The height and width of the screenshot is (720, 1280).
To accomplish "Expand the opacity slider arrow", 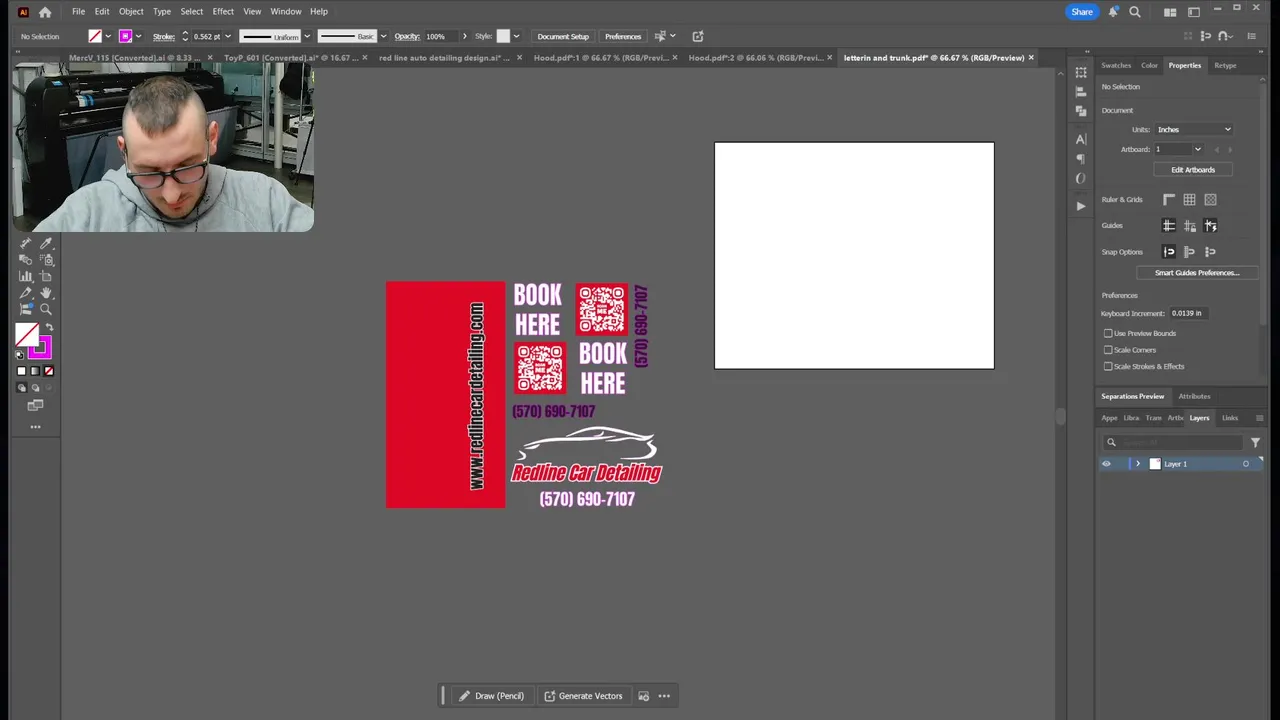I will click(464, 36).
